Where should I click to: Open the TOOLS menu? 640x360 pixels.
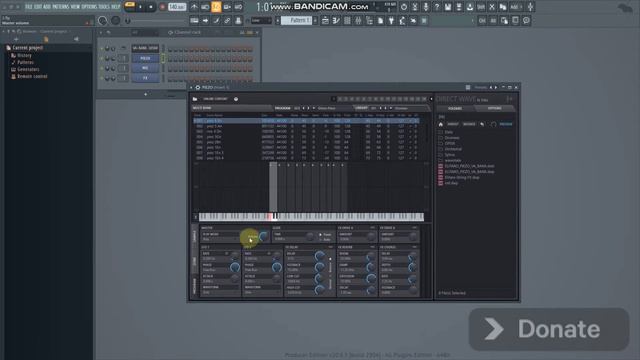tap(104, 7)
